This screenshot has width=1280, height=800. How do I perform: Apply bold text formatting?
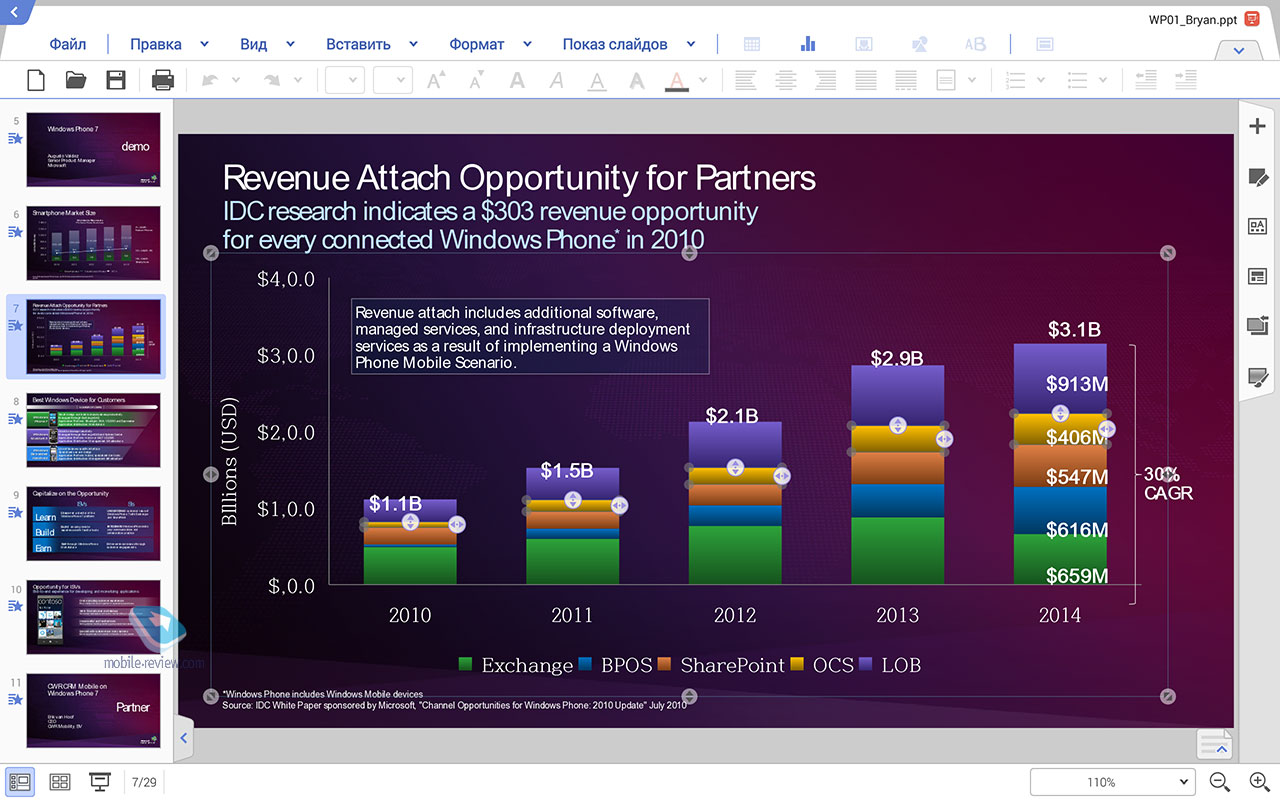pos(517,80)
